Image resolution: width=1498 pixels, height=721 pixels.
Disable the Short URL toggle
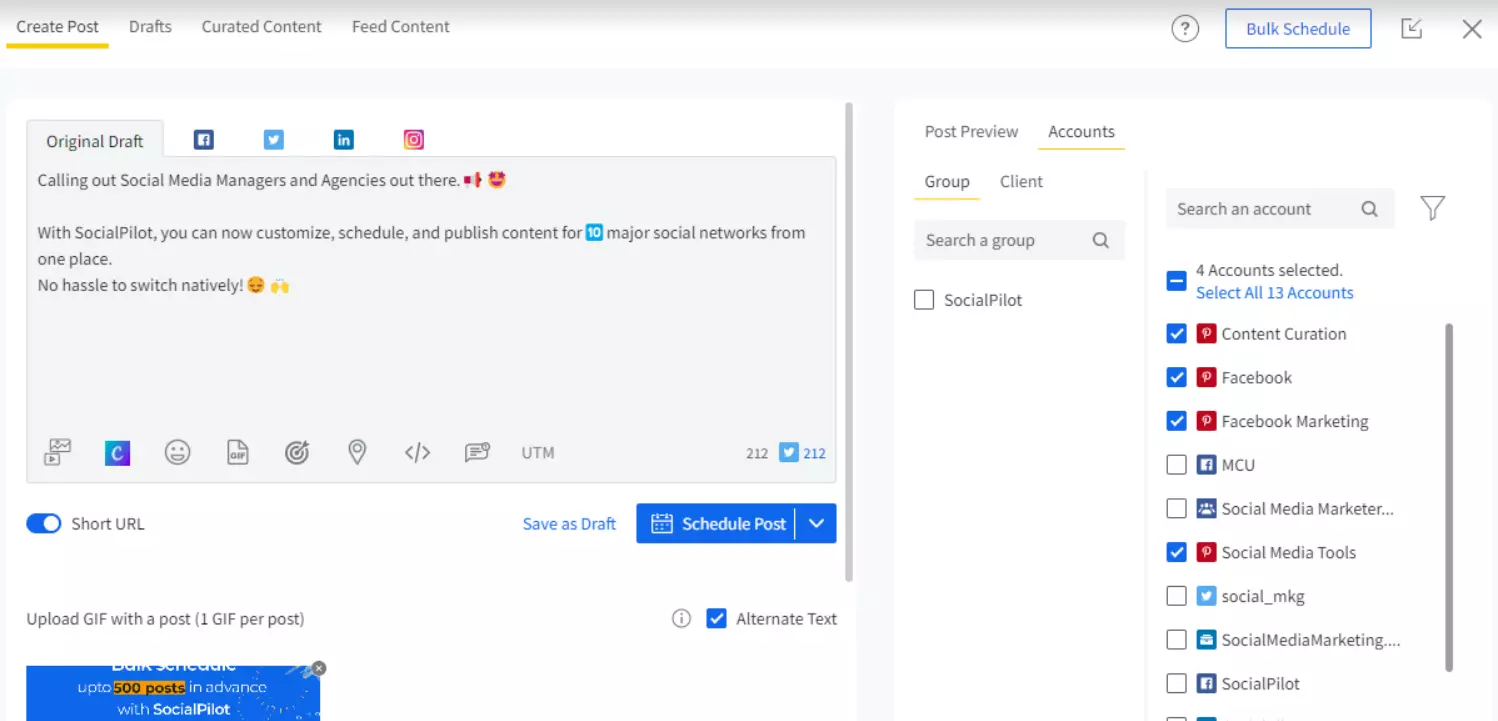[x=44, y=523]
